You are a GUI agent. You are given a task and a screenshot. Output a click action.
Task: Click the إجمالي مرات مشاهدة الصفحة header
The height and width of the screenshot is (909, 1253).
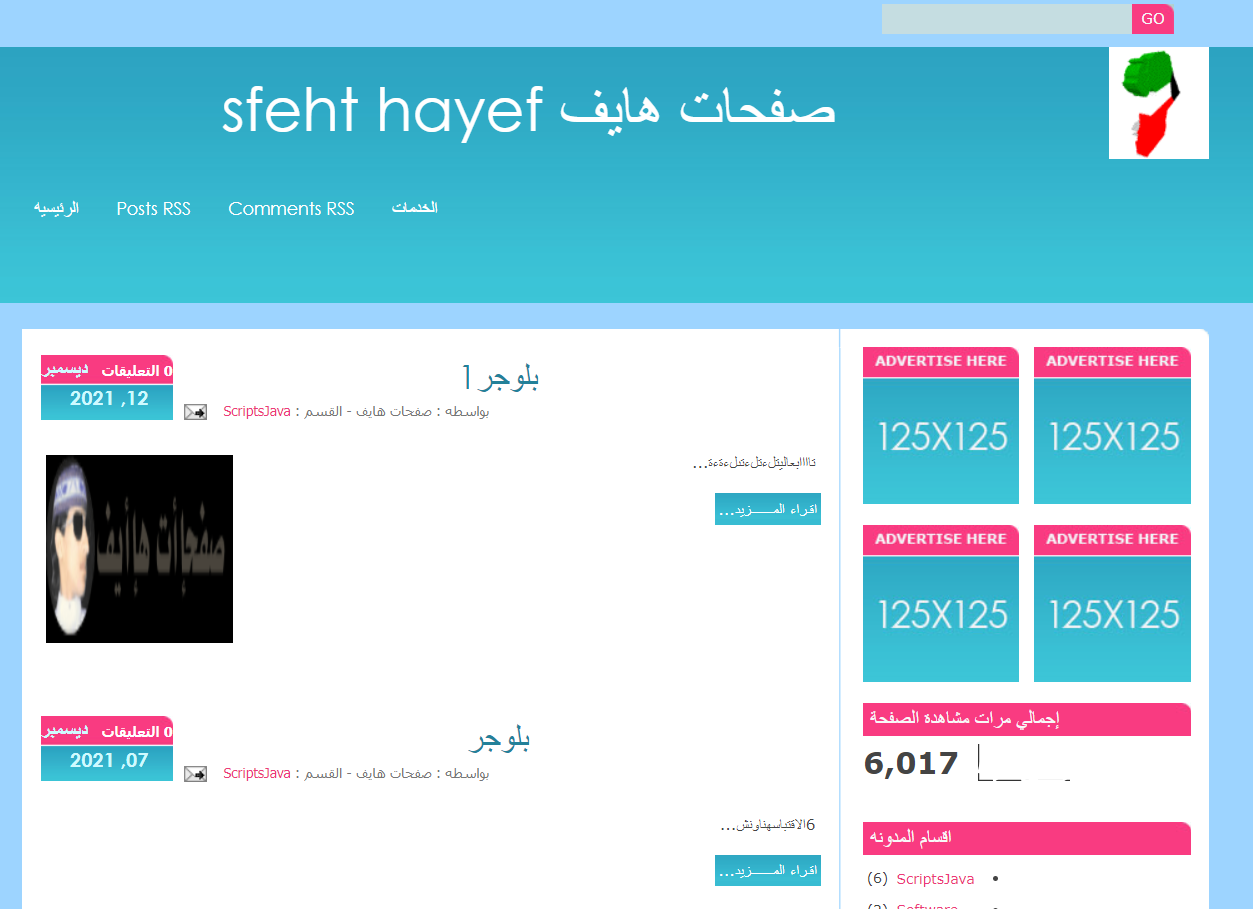click(x=1027, y=719)
